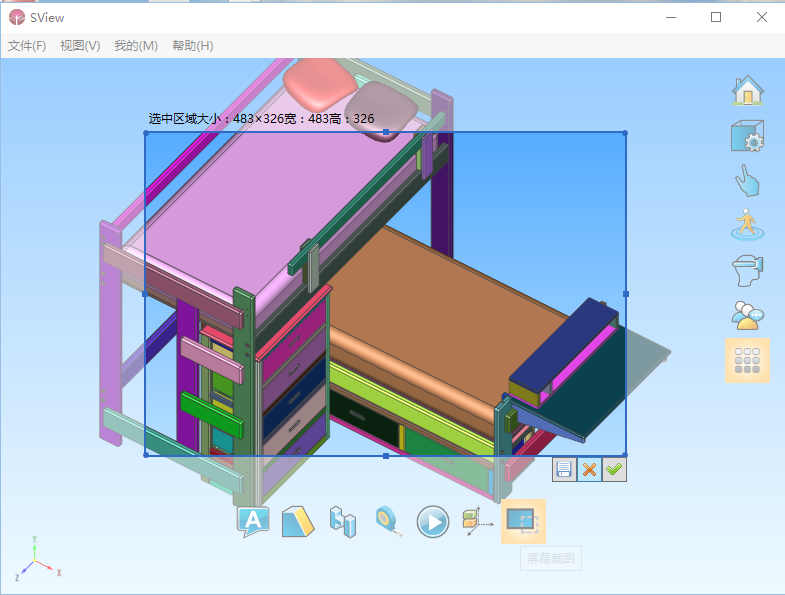Click the bottom-middle selection handle
The width and height of the screenshot is (785, 595).
(386, 456)
